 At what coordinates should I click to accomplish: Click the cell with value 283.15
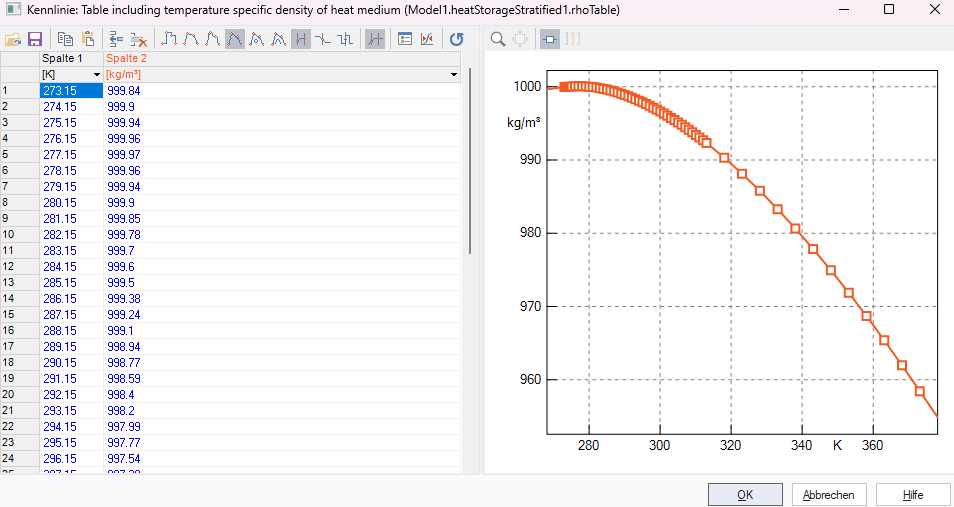pos(71,251)
